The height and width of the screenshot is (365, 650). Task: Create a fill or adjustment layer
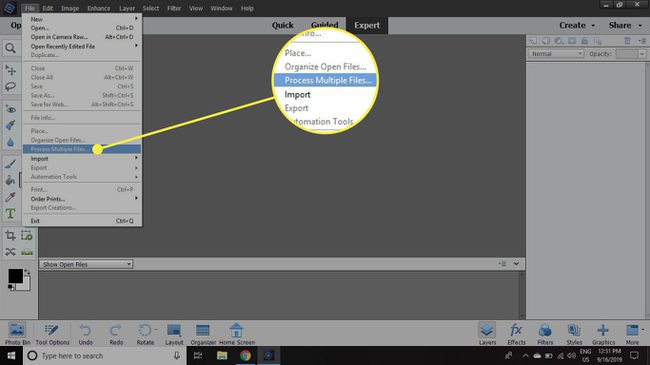tap(559, 41)
